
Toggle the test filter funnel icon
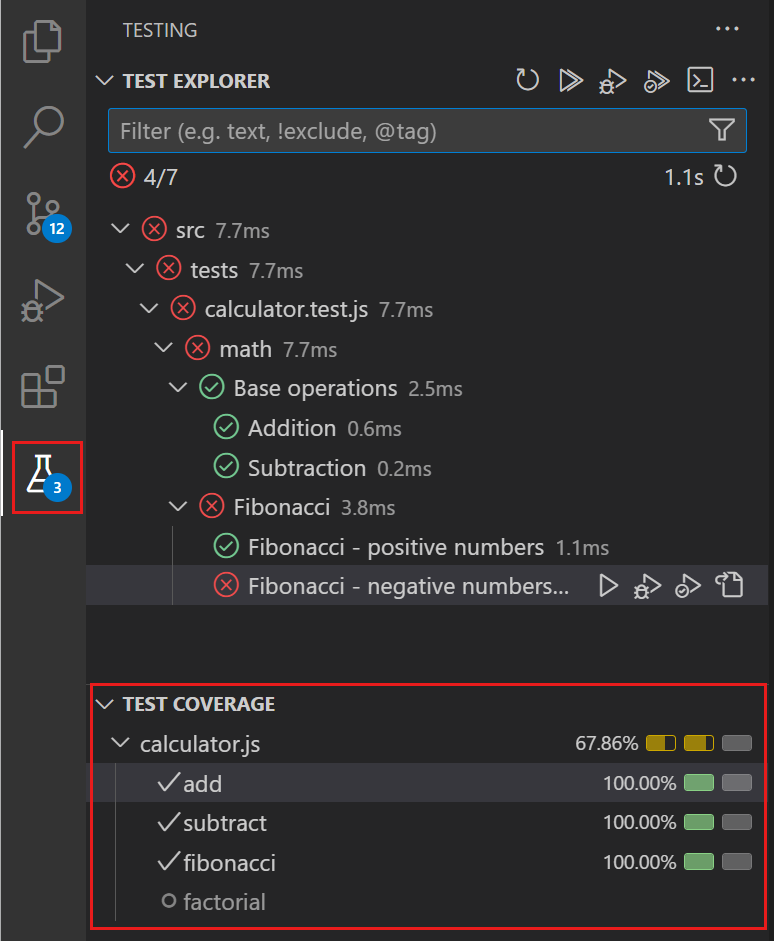722,130
